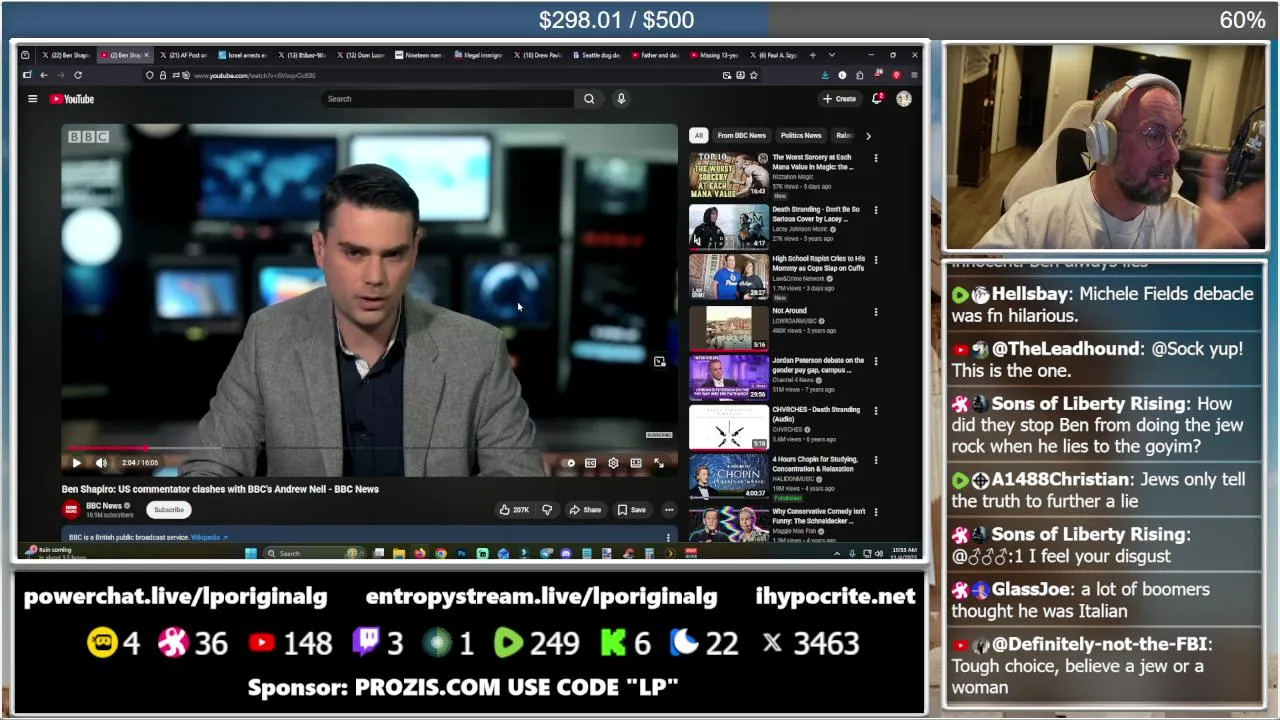
Task: Open options menu for Chopin video
Action: 876,461
